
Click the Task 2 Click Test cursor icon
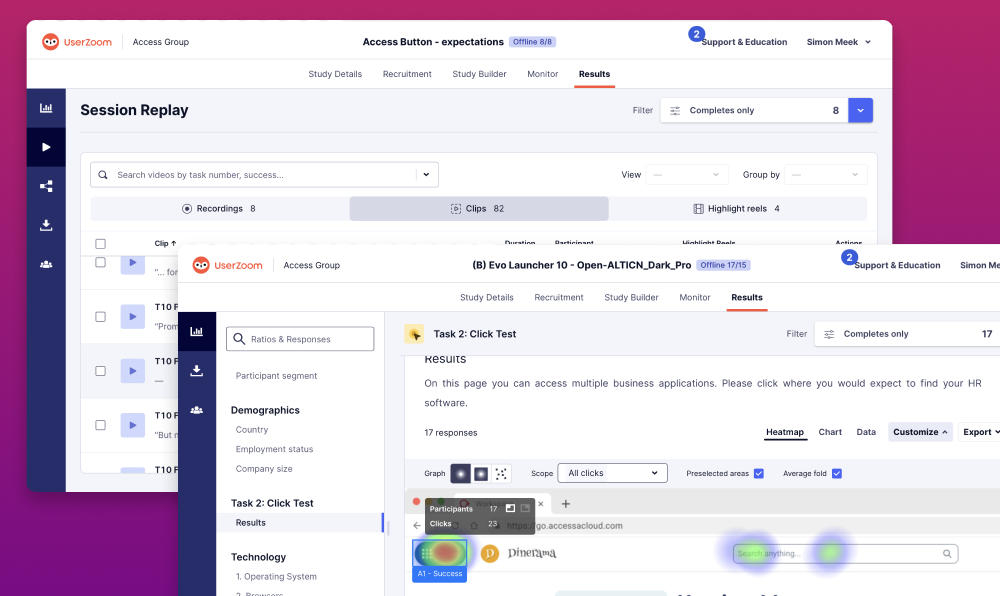(413, 334)
